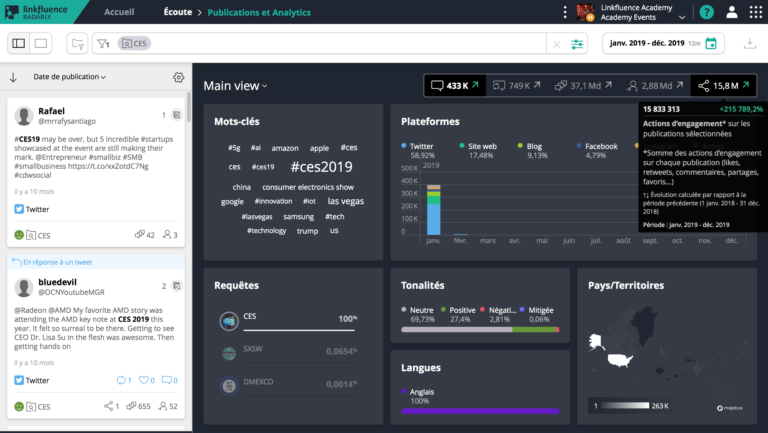The height and width of the screenshot is (433, 768).
Task: Click the sort direction arrow icon
Action: 14,77
